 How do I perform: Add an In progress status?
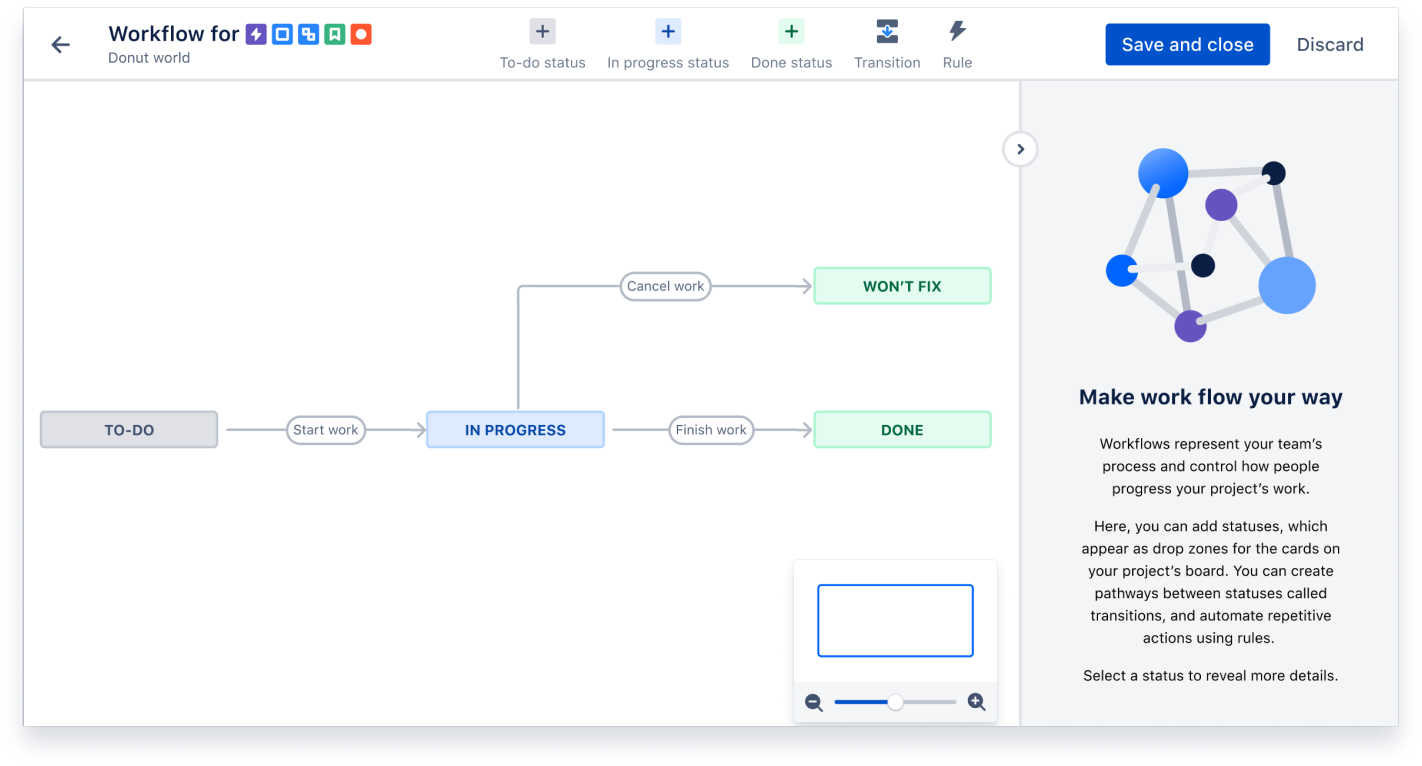(668, 31)
